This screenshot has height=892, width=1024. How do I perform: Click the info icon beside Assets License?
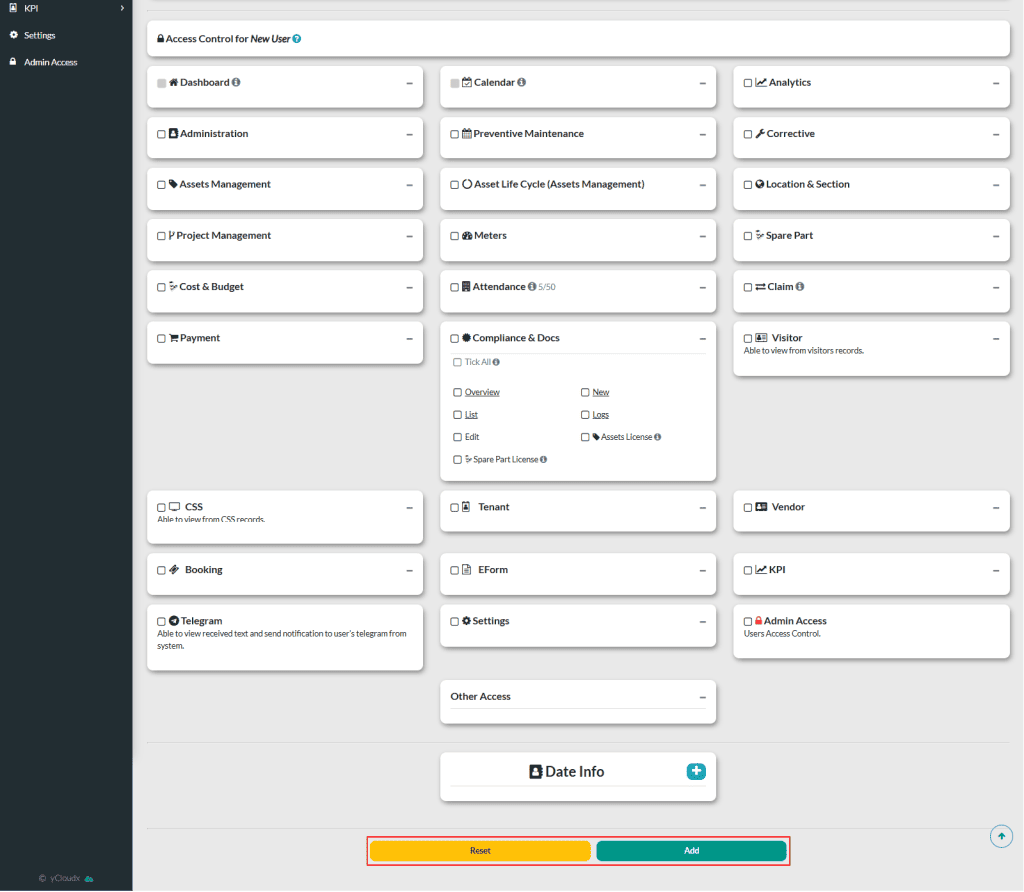[658, 437]
